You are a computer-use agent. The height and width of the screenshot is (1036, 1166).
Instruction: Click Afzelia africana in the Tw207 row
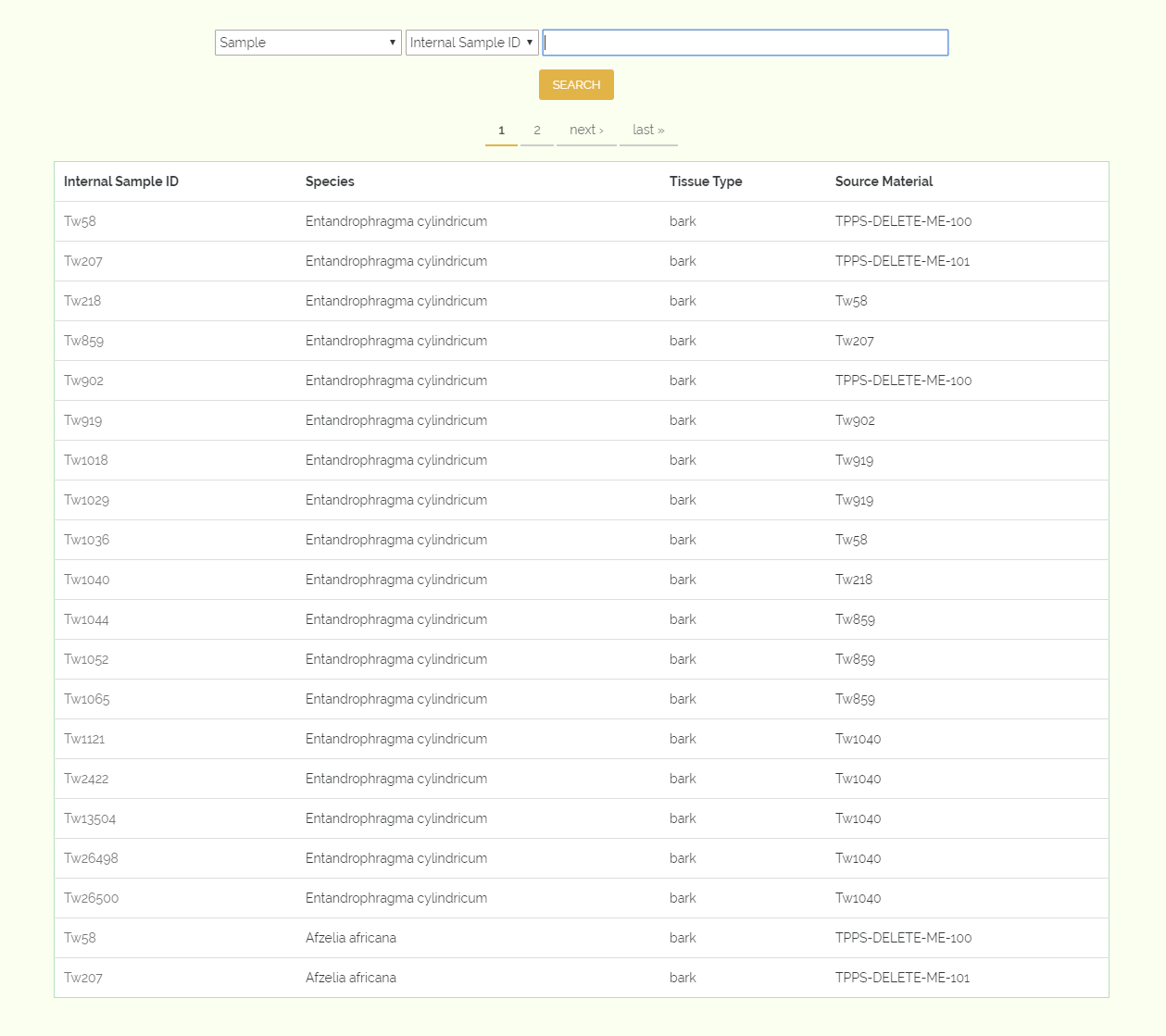pyautogui.click(x=351, y=978)
